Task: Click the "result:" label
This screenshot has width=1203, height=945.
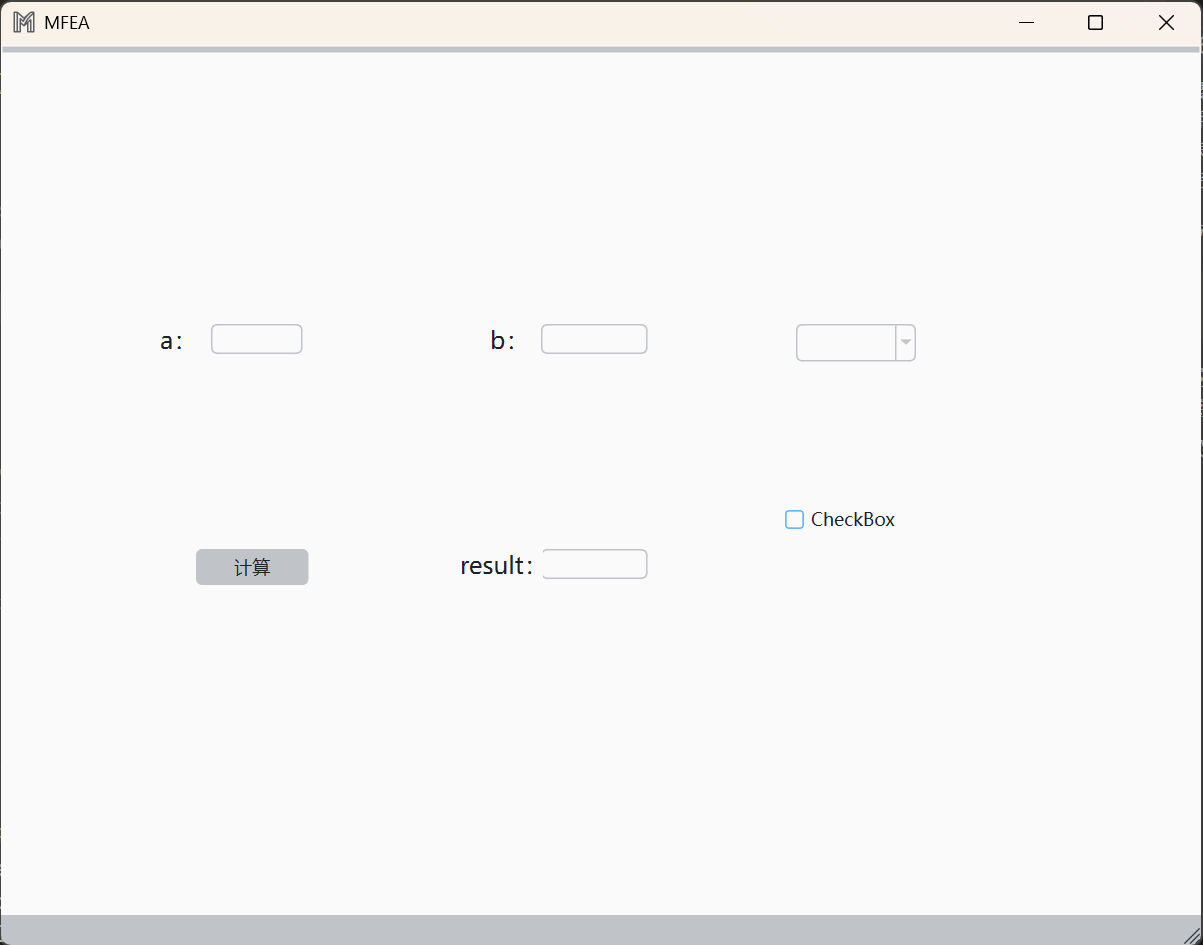Action: pos(496,566)
